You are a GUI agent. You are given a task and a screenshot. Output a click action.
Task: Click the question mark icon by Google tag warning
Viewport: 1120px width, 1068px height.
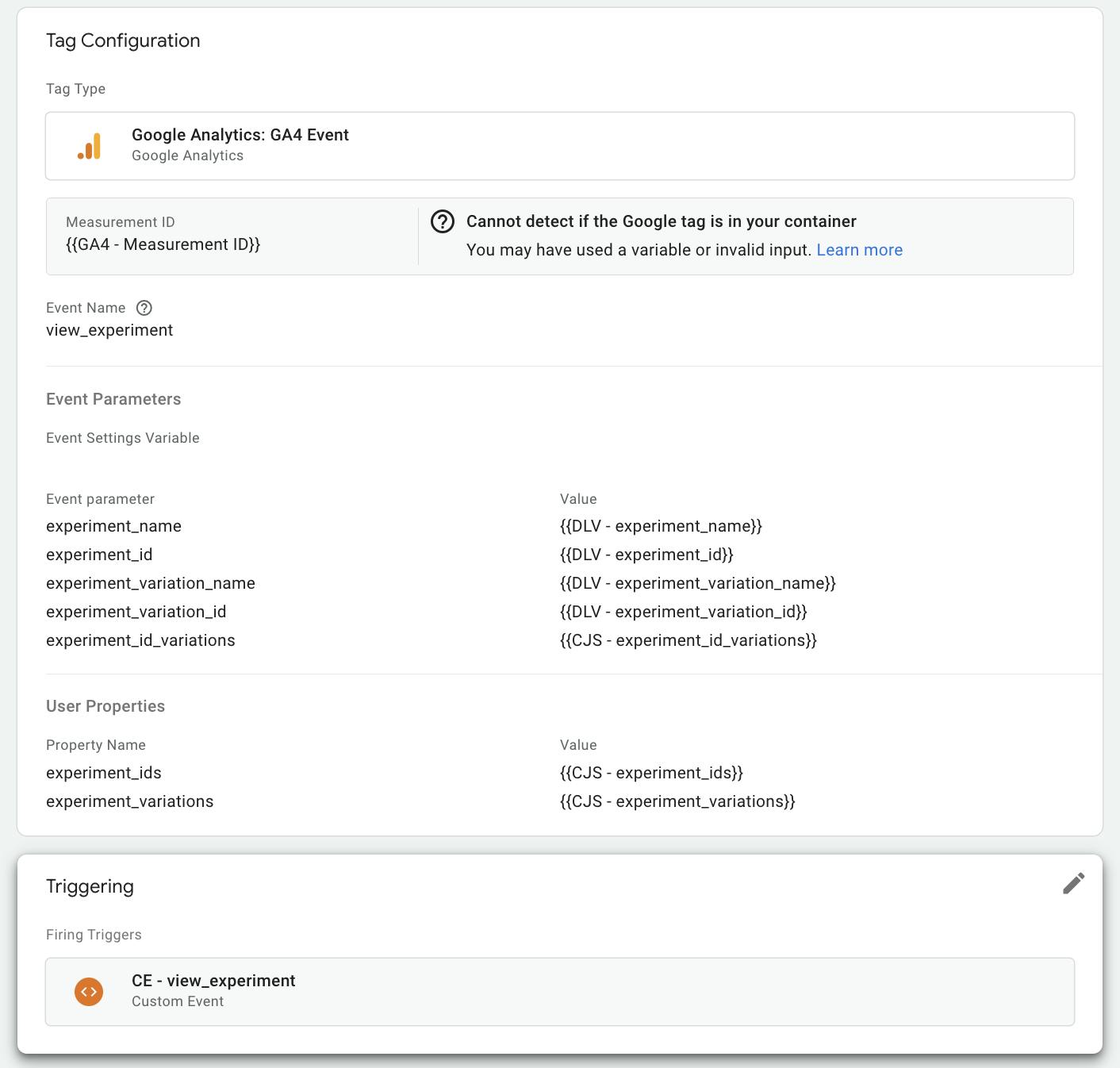click(443, 221)
